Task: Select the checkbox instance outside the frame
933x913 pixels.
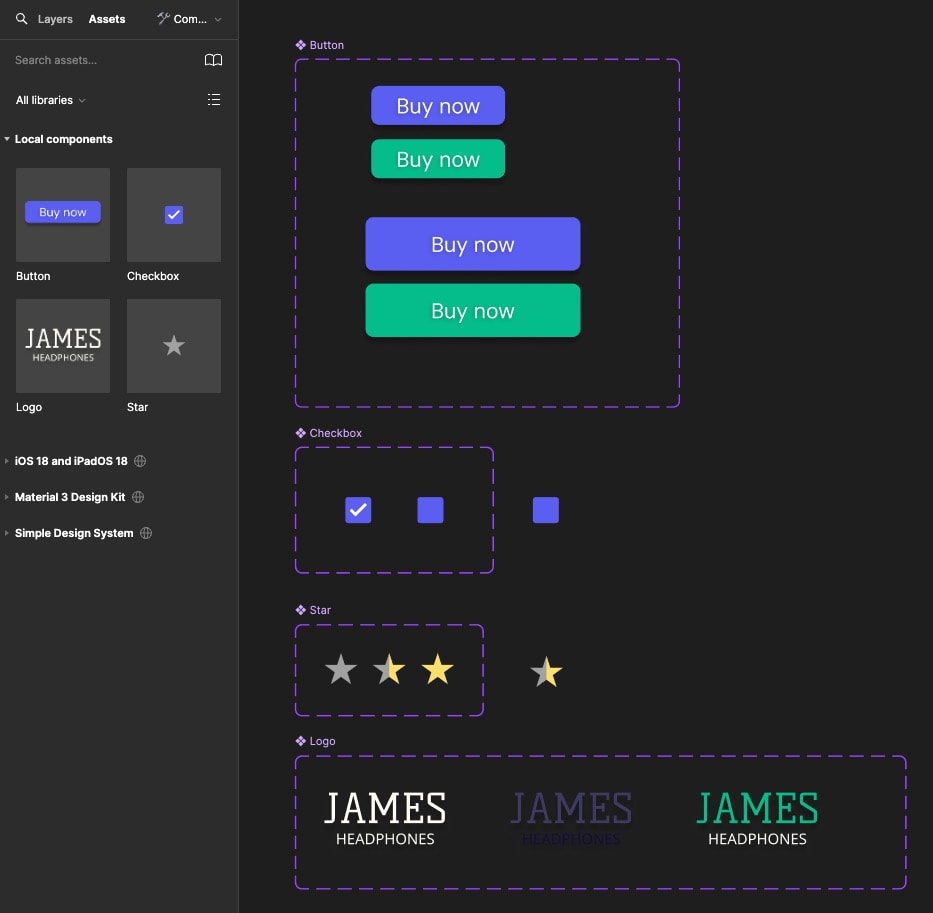Action: coord(546,510)
